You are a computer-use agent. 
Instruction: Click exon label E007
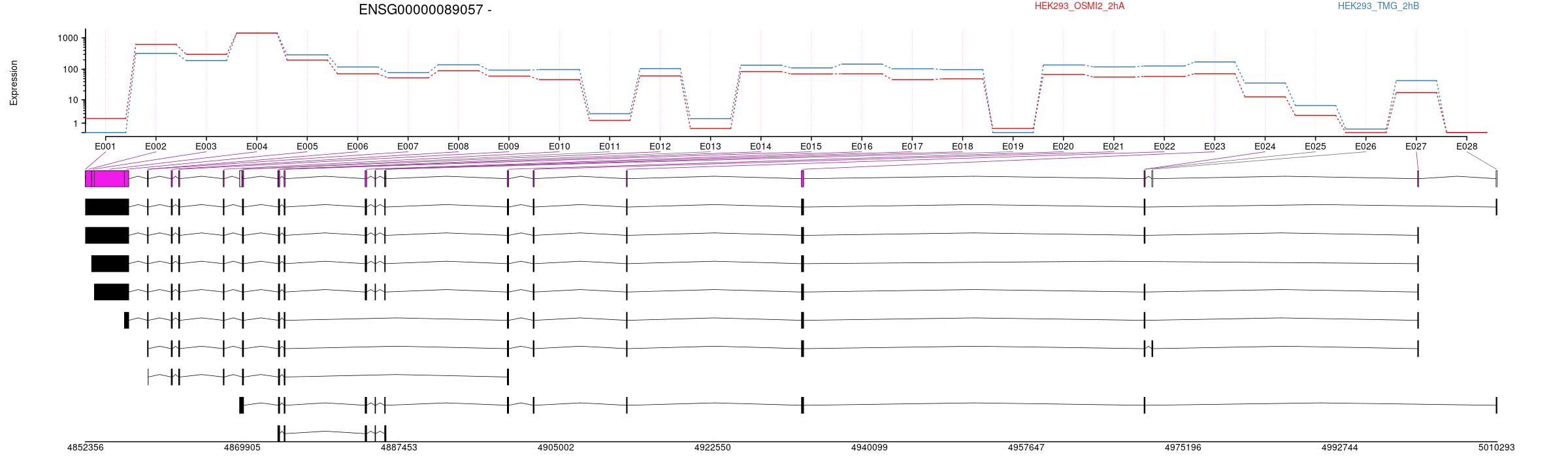tap(408, 147)
